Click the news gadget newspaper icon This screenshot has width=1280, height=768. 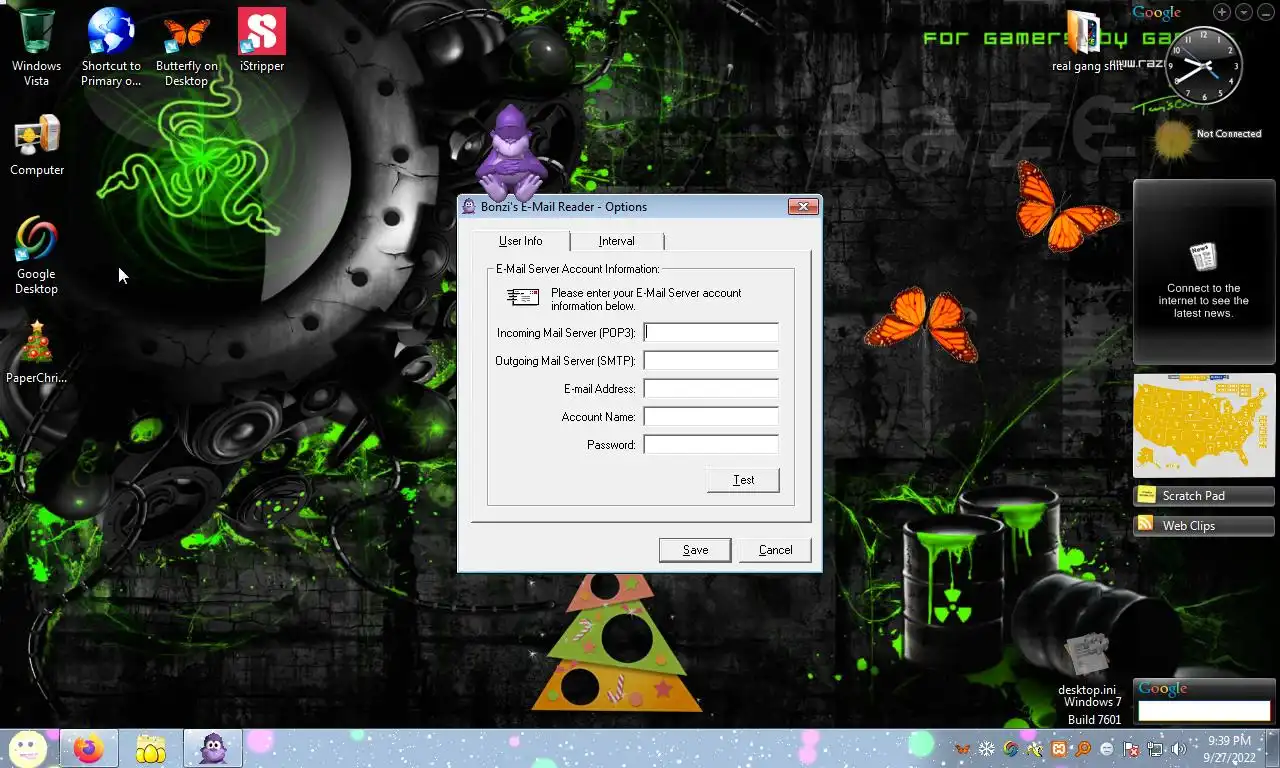pyautogui.click(x=1203, y=257)
